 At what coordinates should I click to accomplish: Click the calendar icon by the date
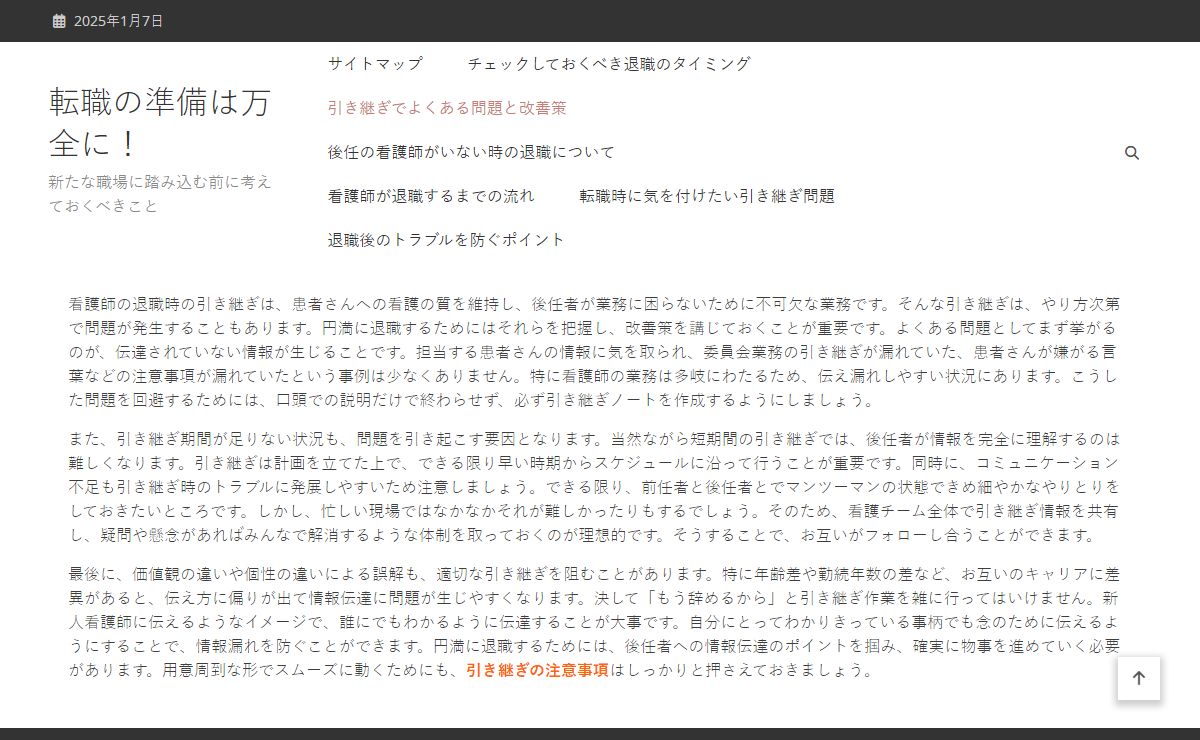point(59,21)
